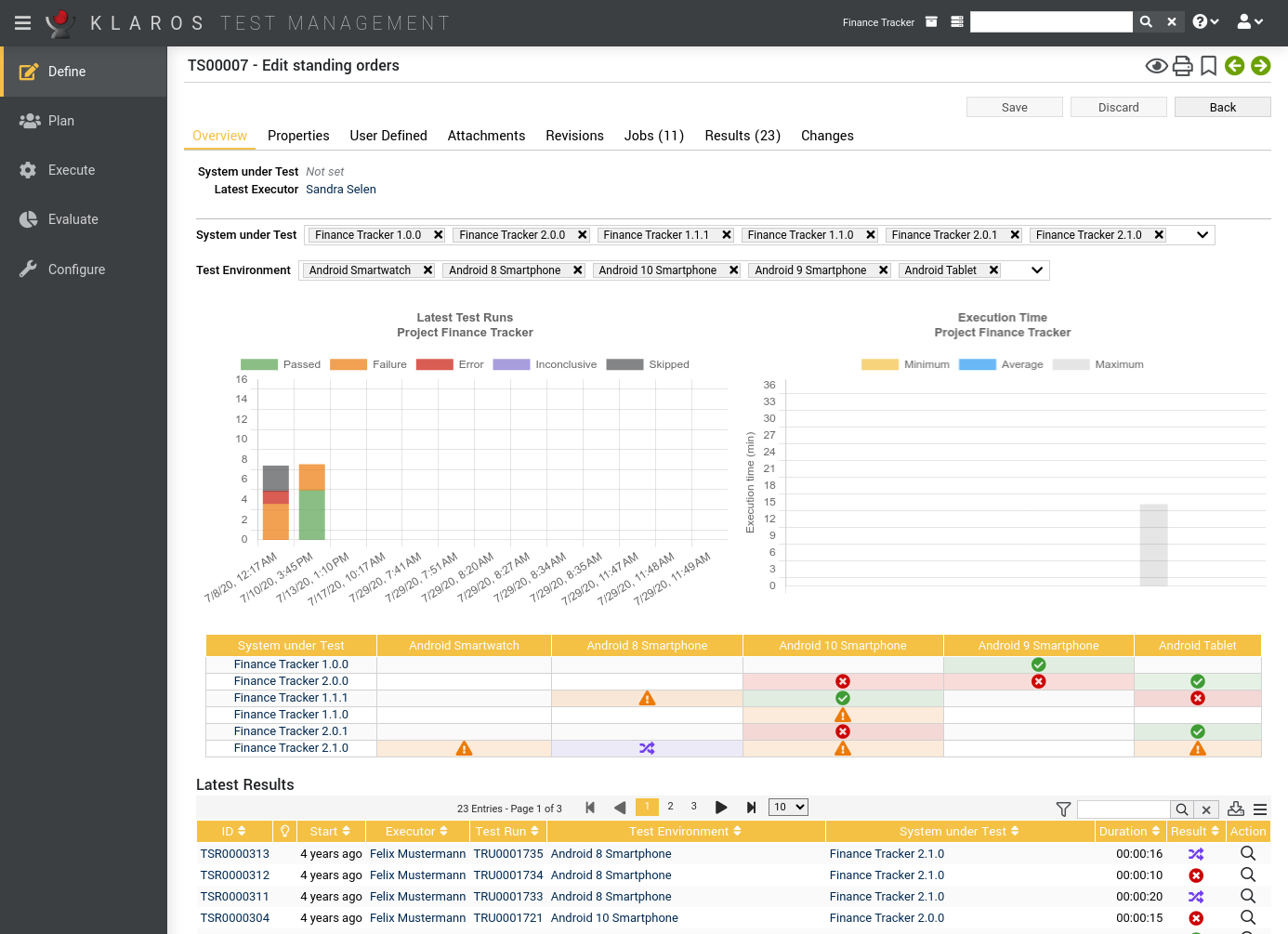Bookmark this test suite
1288x934 pixels.
pyautogui.click(x=1207, y=65)
